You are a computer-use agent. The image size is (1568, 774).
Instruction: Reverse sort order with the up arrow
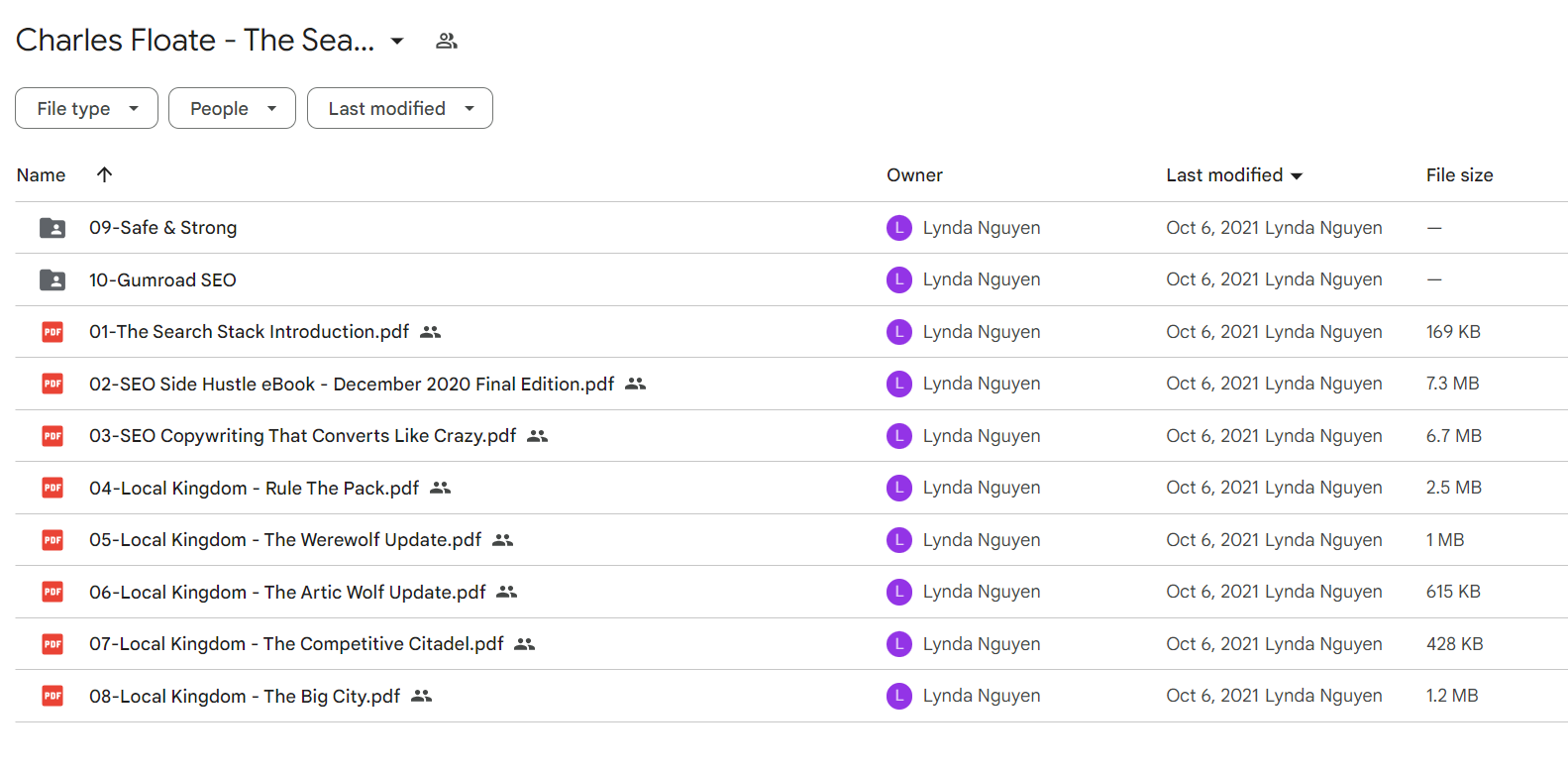[104, 174]
